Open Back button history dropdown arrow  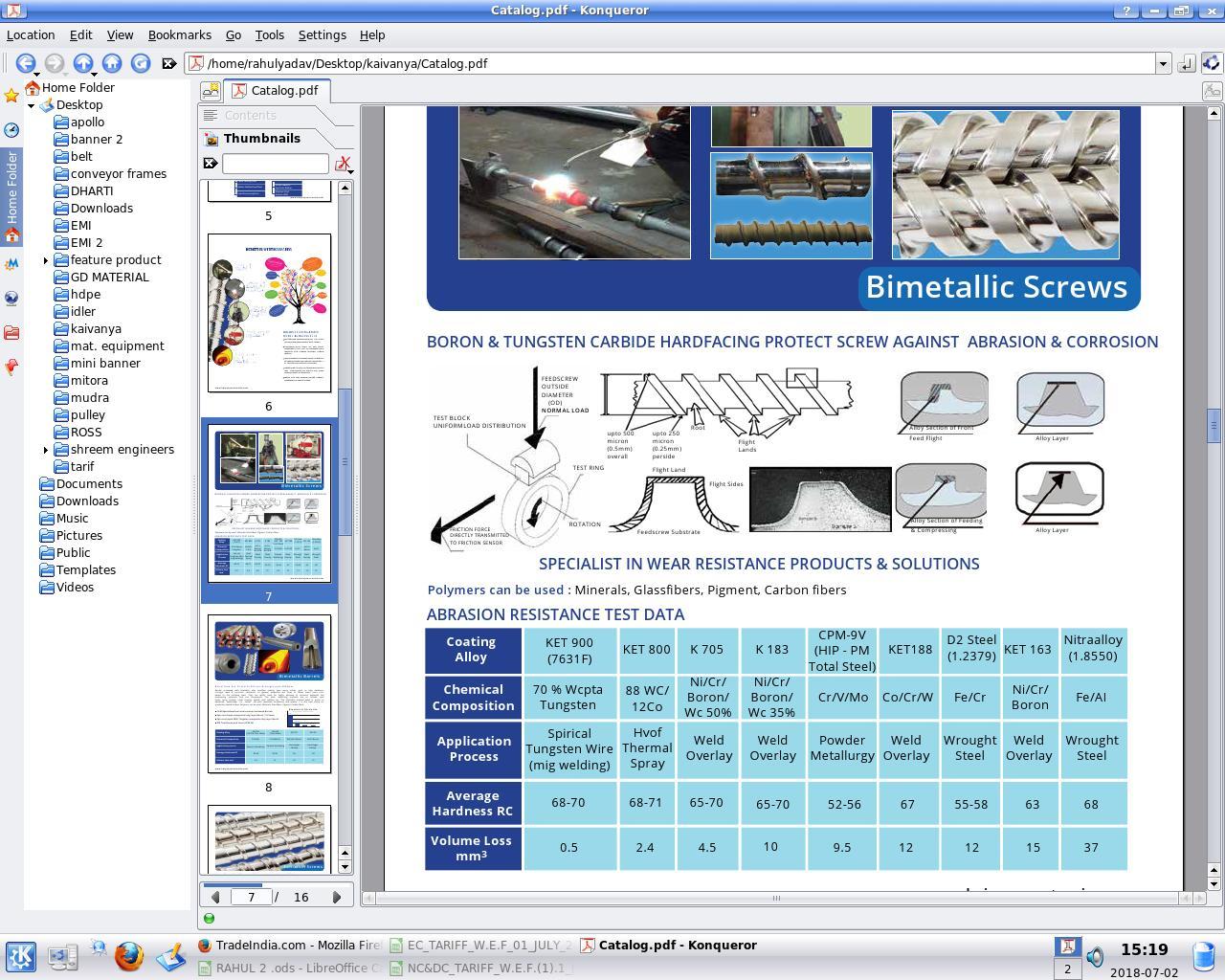35,74
